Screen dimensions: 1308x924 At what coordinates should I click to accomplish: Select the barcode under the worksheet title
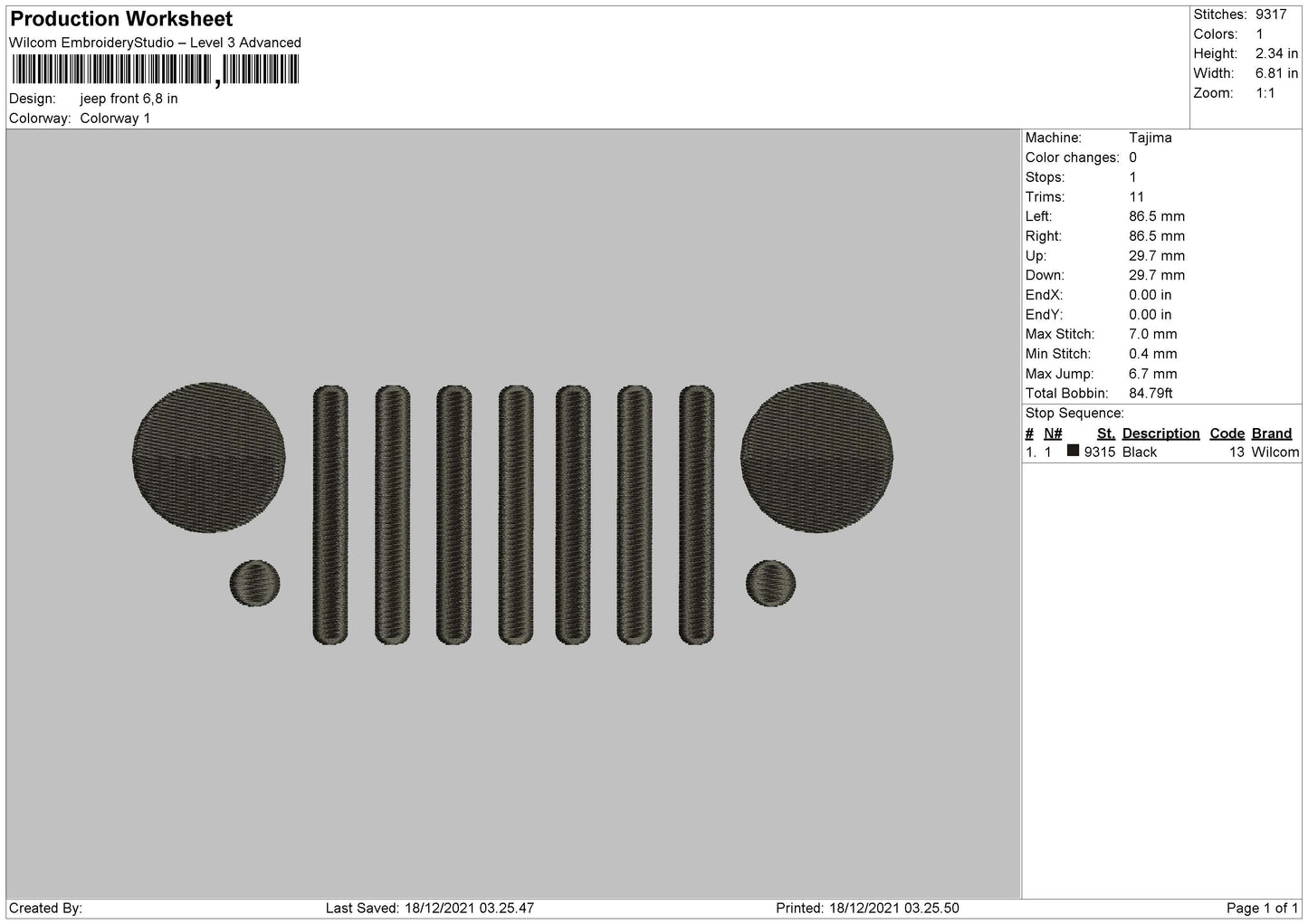click(x=155, y=70)
